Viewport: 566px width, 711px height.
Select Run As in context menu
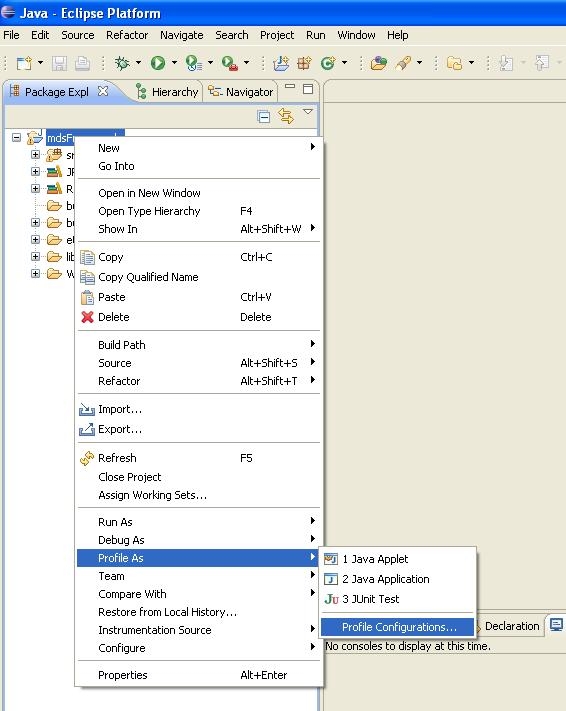[x=198, y=522]
